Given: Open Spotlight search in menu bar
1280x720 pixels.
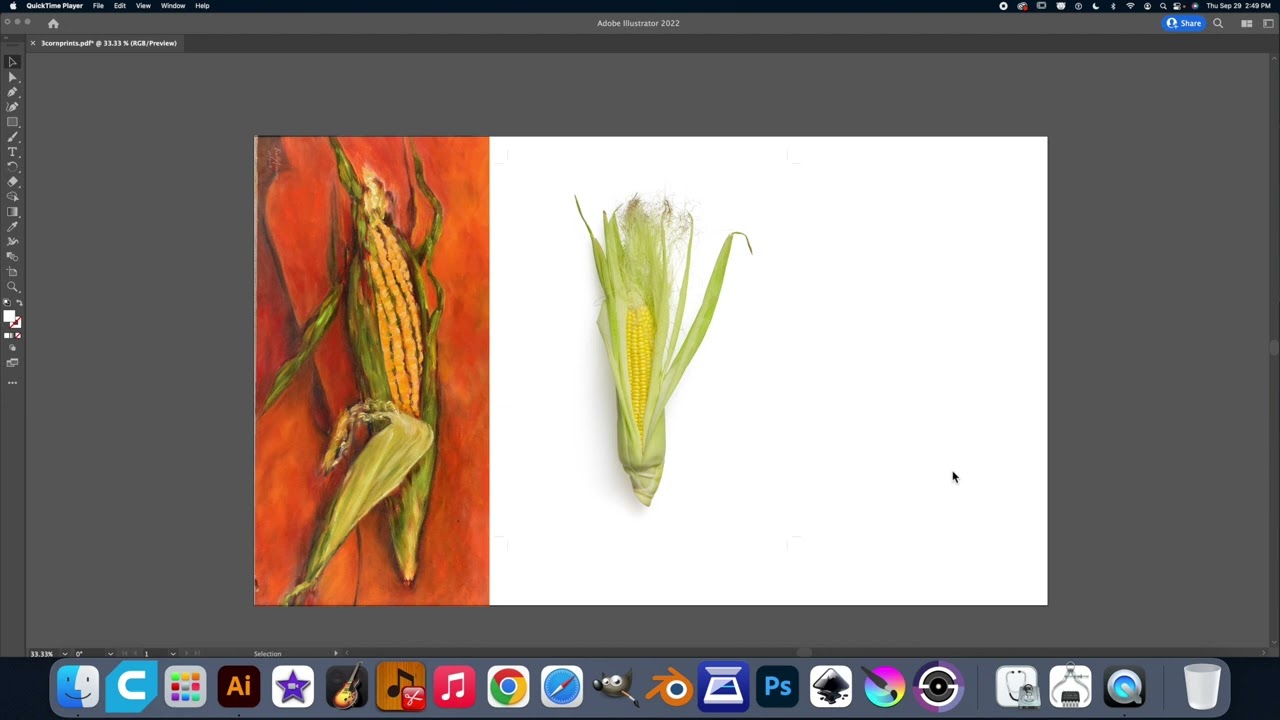Looking at the screenshot, I should coord(1163,6).
